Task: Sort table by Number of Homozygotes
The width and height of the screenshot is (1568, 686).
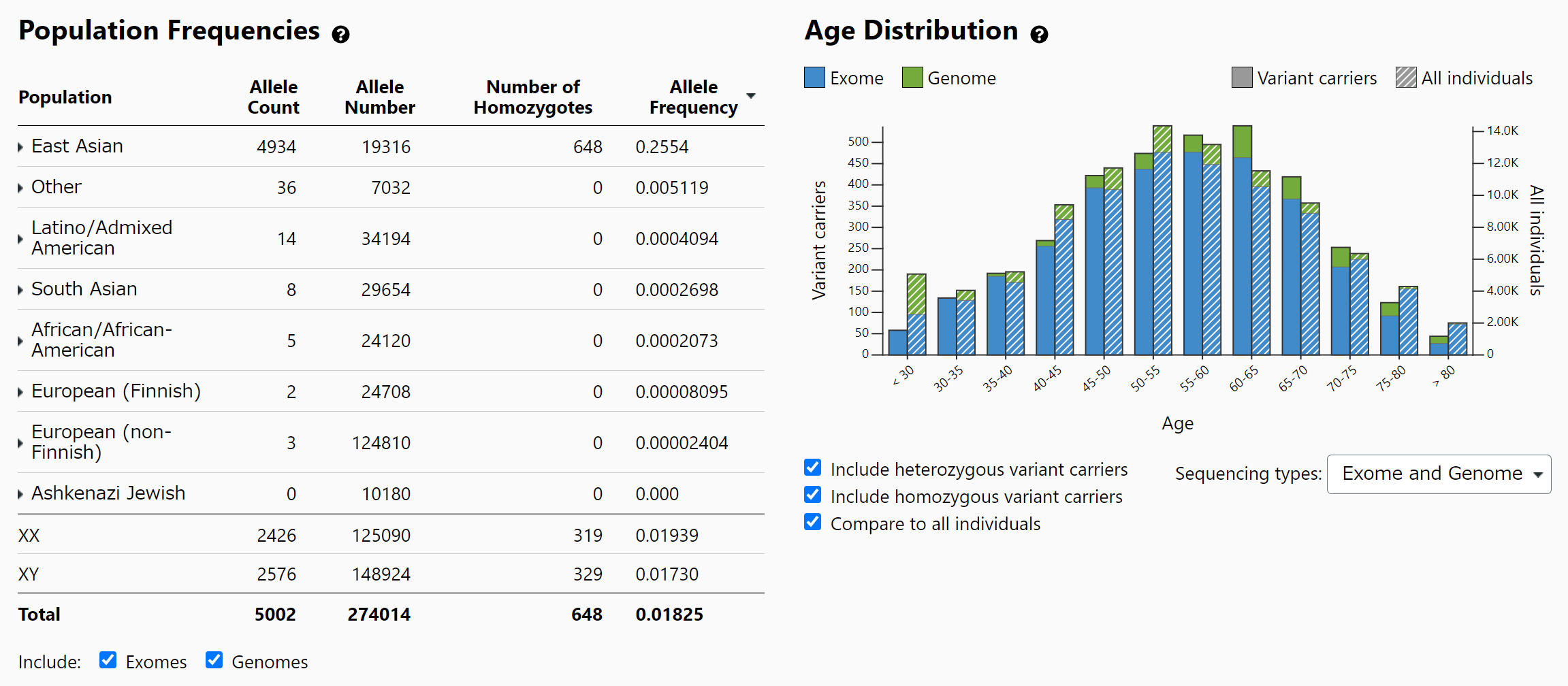Action: (x=532, y=97)
